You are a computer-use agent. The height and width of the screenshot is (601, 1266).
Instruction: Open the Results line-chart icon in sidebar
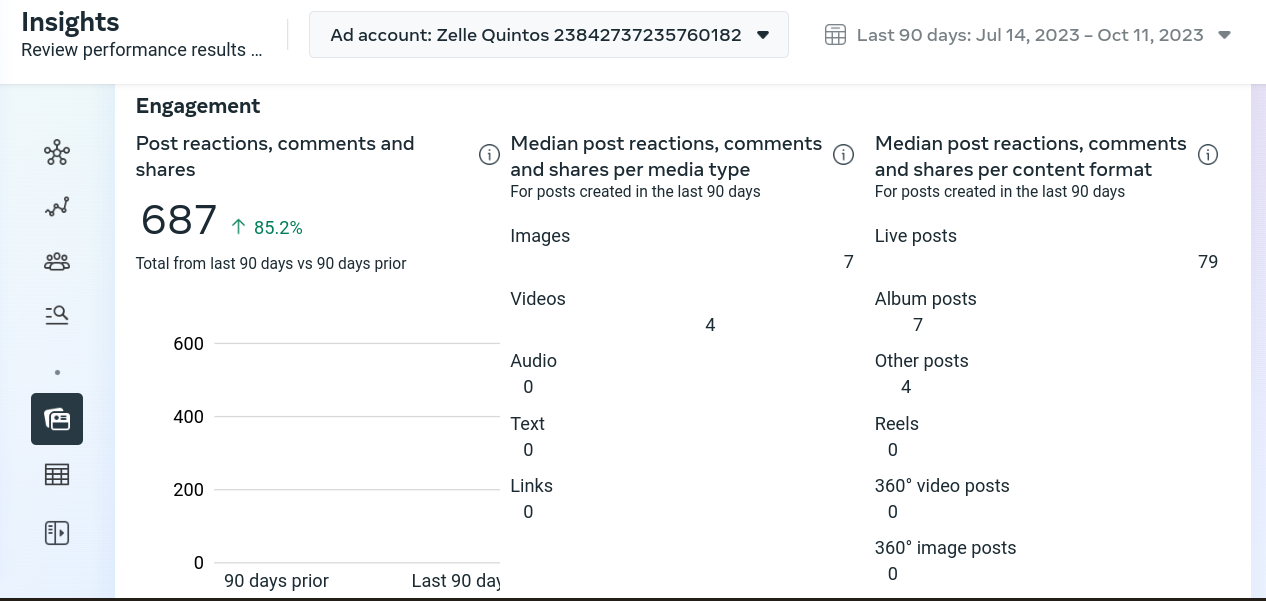click(57, 208)
